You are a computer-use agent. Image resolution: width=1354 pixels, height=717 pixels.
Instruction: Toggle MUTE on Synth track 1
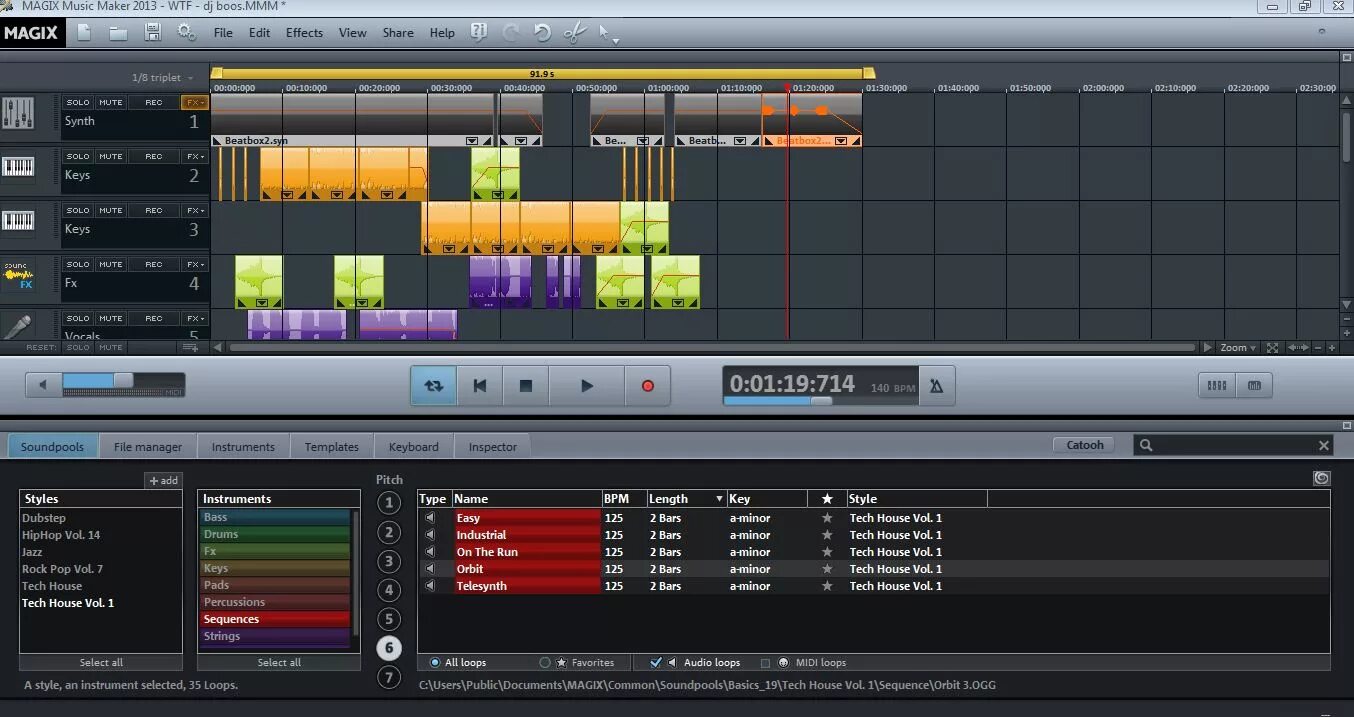[110, 102]
